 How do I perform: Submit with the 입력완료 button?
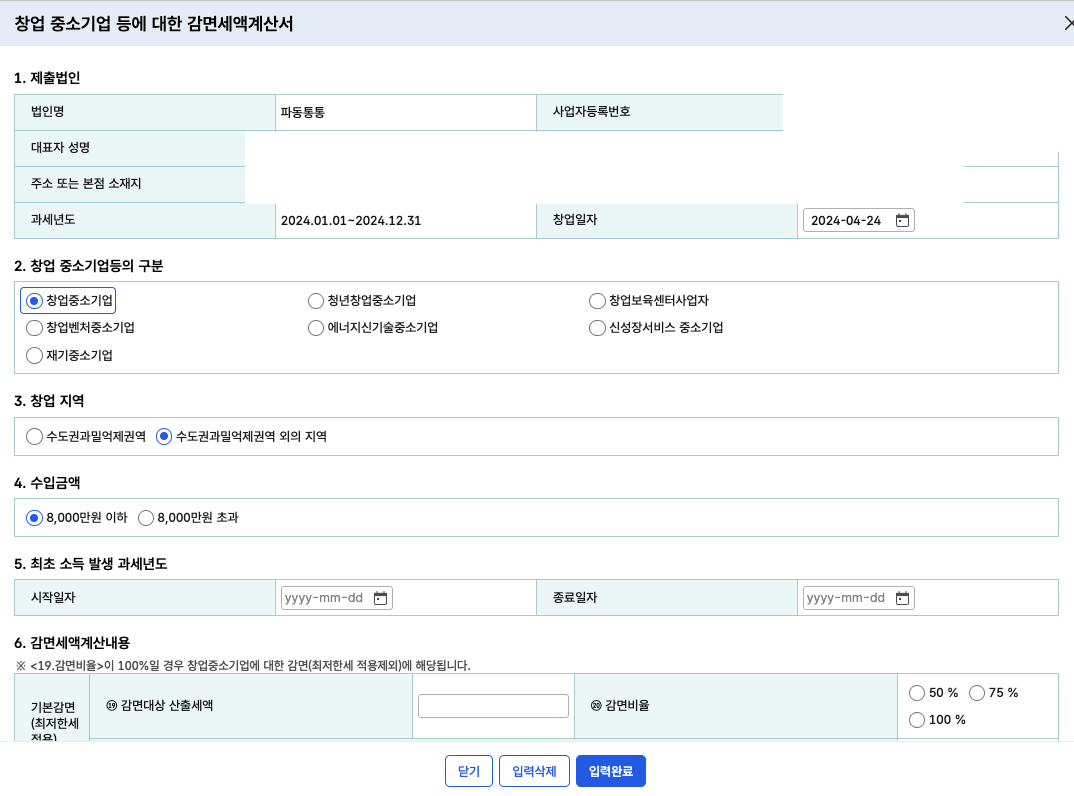611,771
